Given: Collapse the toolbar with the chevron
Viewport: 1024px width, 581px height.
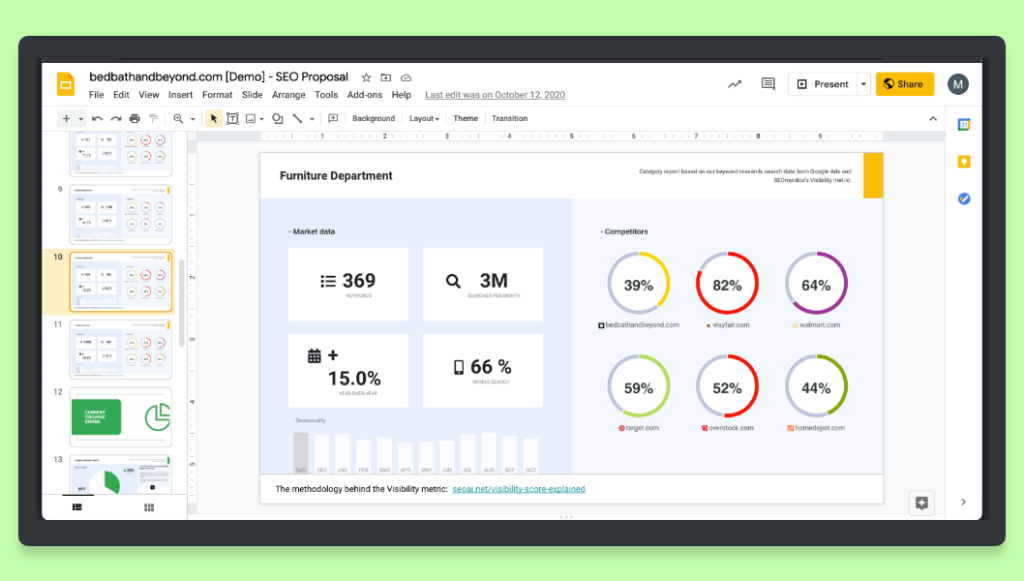Looking at the screenshot, I should tap(932, 117).
